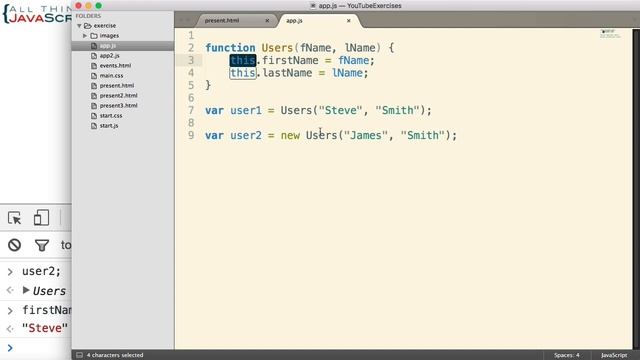Clear the console with the ban icon
640x360 pixels.
click(14, 245)
